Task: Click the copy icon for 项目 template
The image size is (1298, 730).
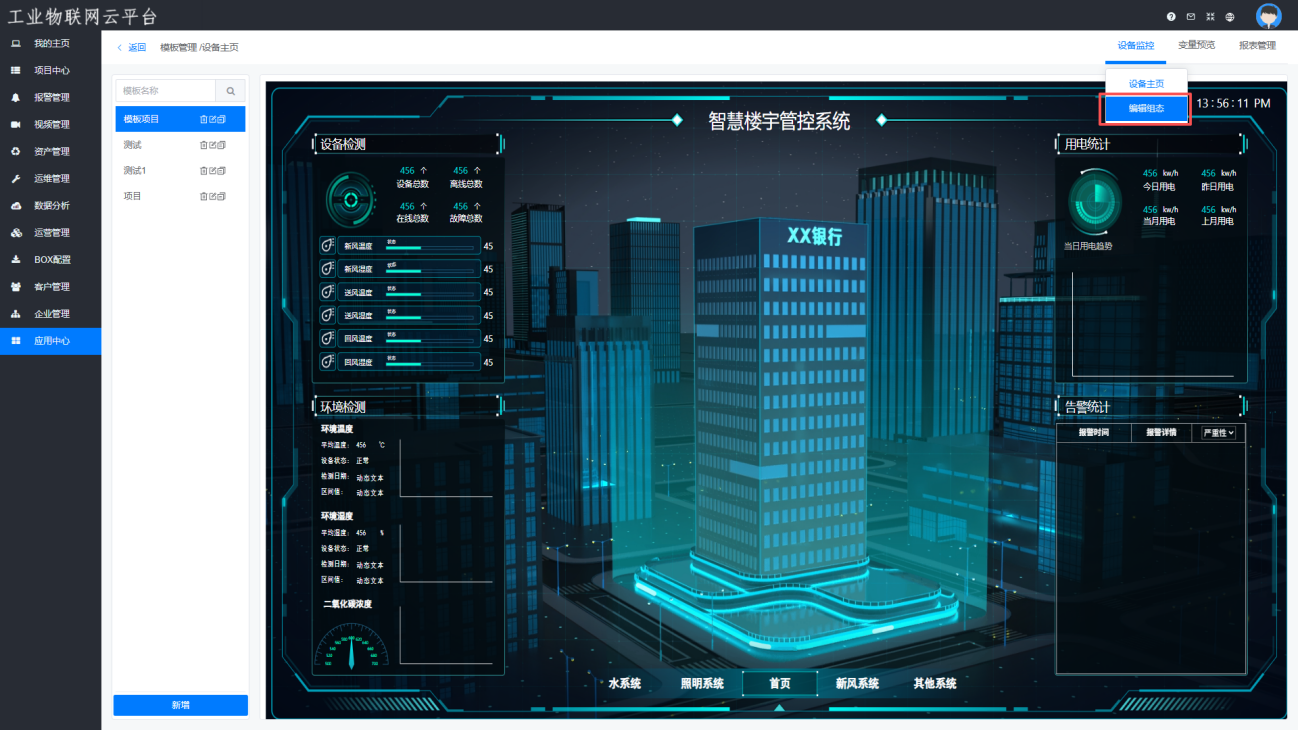Action: 222,197
